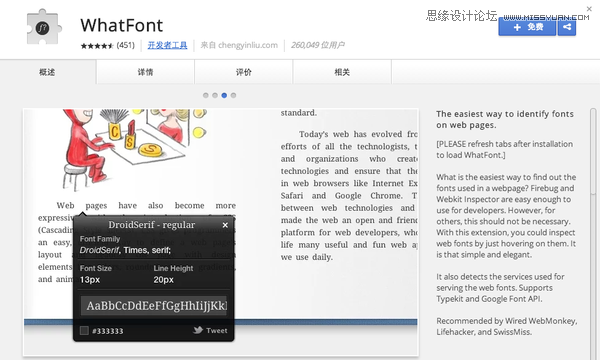Screen dimensions: 600x360
Task: Select the first carousel dot
Action: click(206, 95)
